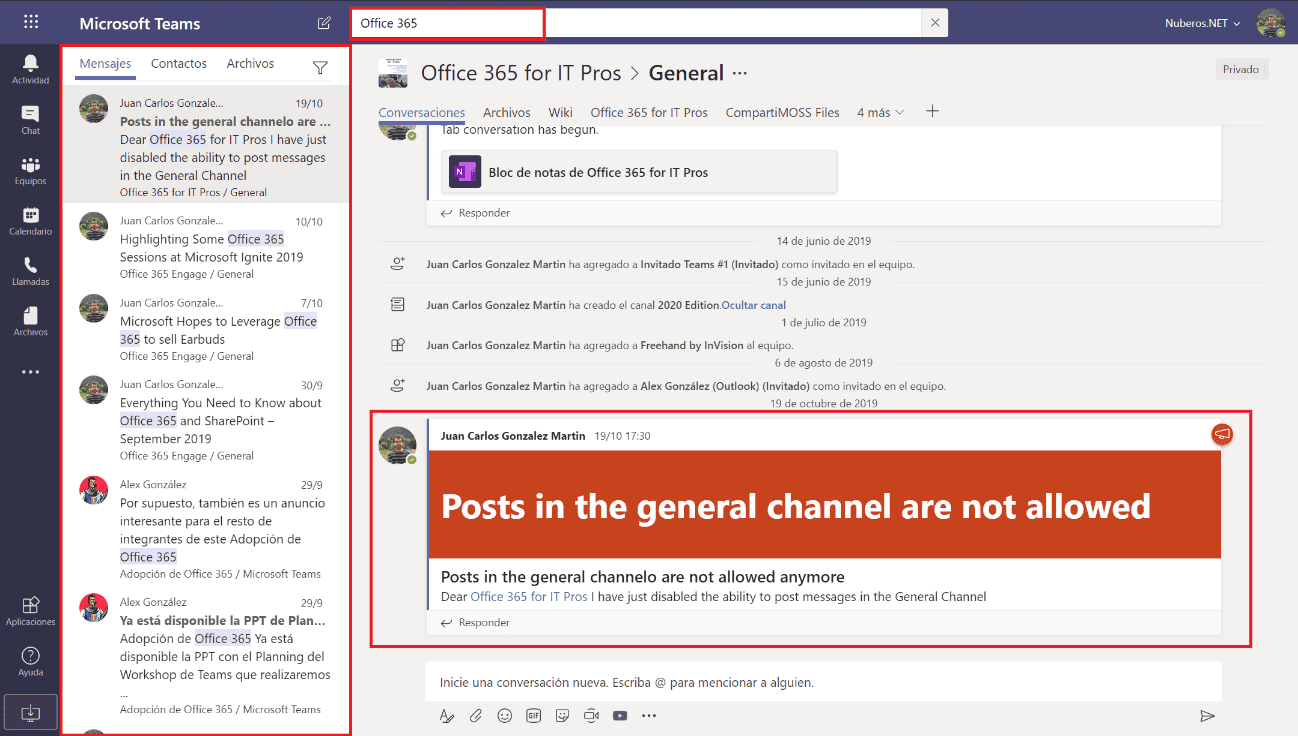
Task: Attach a file with paperclip icon
Action: tap(476, 715)
